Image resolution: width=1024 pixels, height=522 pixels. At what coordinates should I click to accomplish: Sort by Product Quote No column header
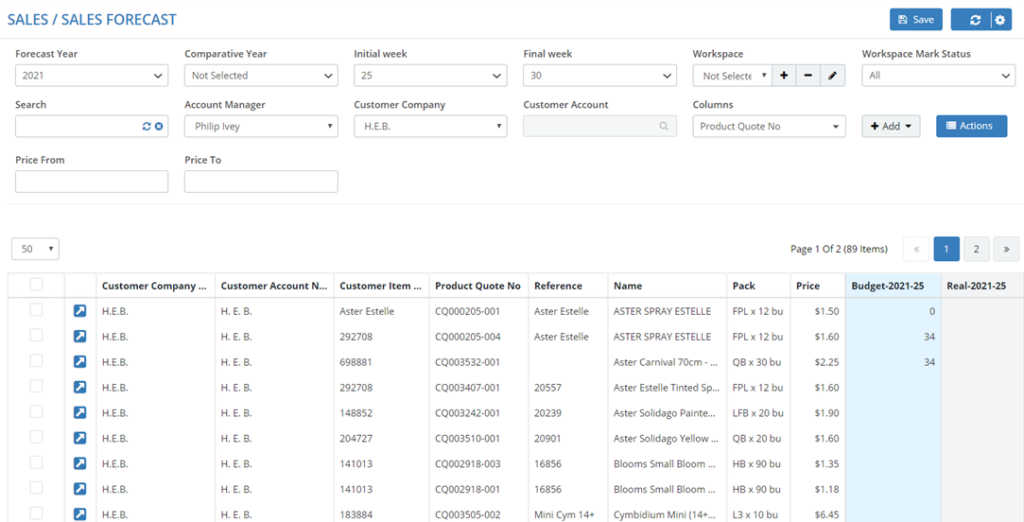pos(479,285)
